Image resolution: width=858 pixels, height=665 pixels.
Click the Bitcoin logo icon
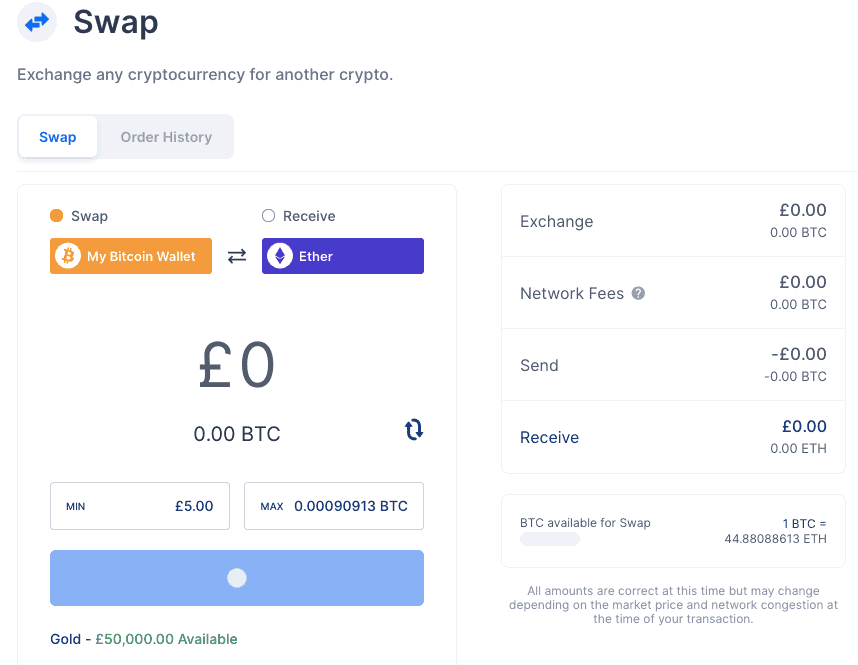pyautogui.click(x=68, y=256)
